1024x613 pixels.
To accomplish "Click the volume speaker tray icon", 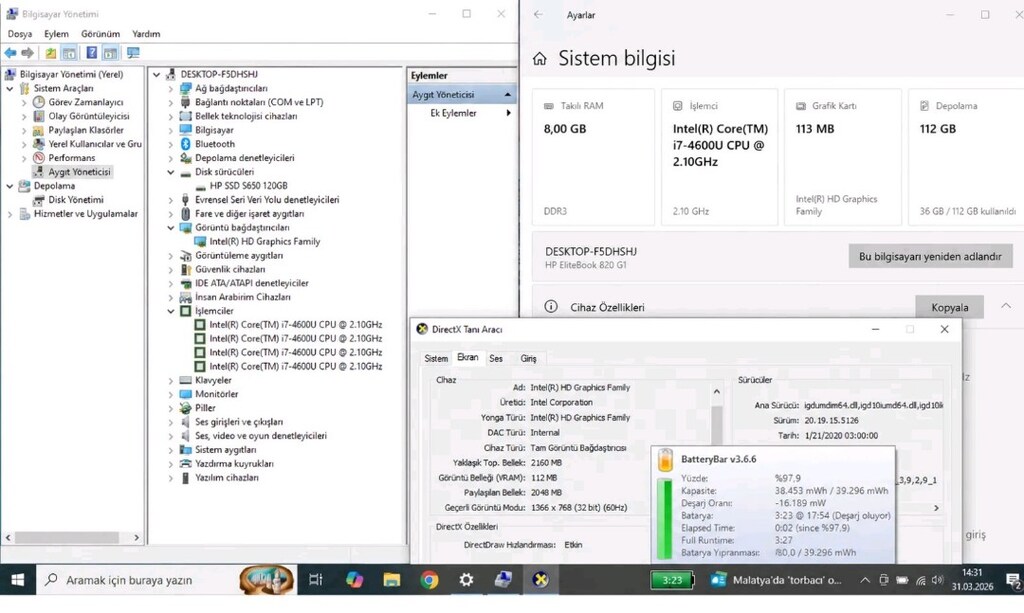I will [x=938, y=580].
